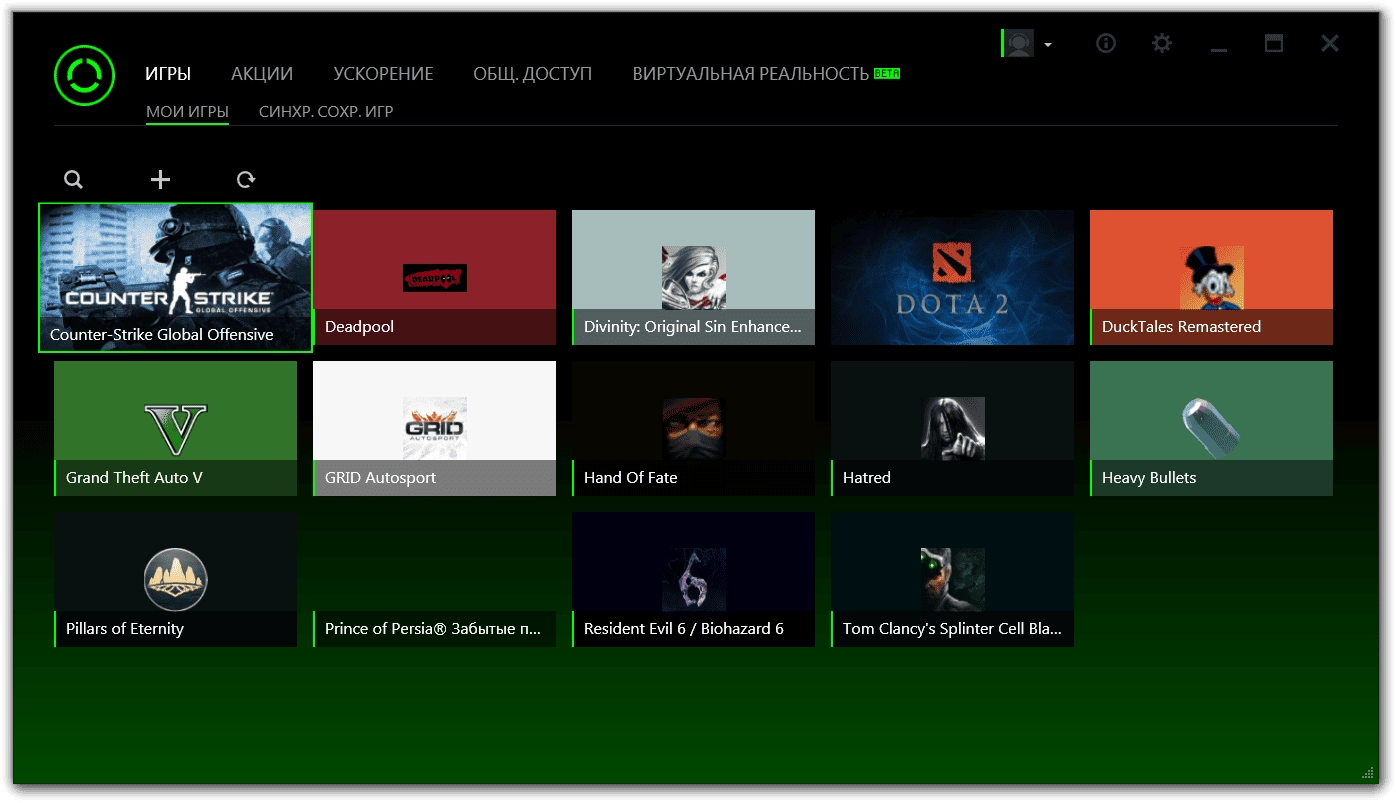Screen dimensions: 1396x803
Task: Close the Razer Cortex window
Action: (x=1330, y=43)
